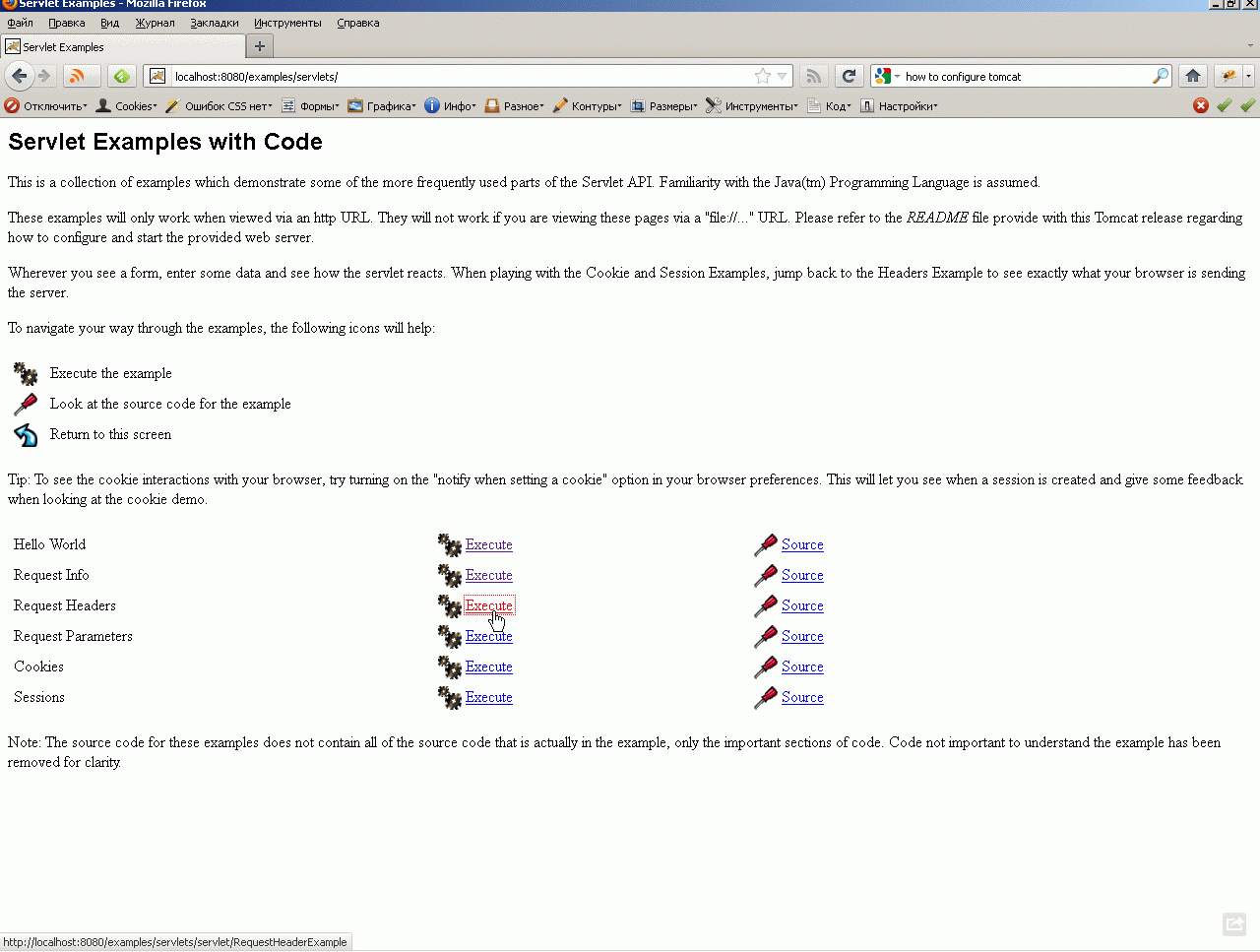Expand the Размеры dropdown
This screenshot has width=1260, height=952.
pyautogui.click(x=663, y=105)
